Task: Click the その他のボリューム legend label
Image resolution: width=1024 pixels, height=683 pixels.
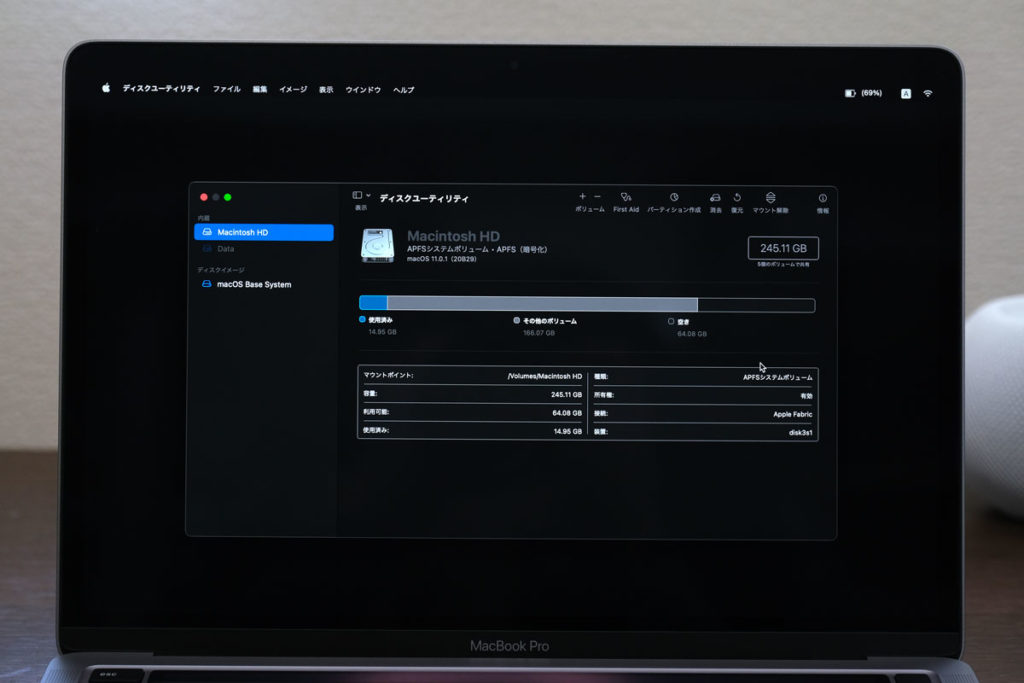Action: 550,321
